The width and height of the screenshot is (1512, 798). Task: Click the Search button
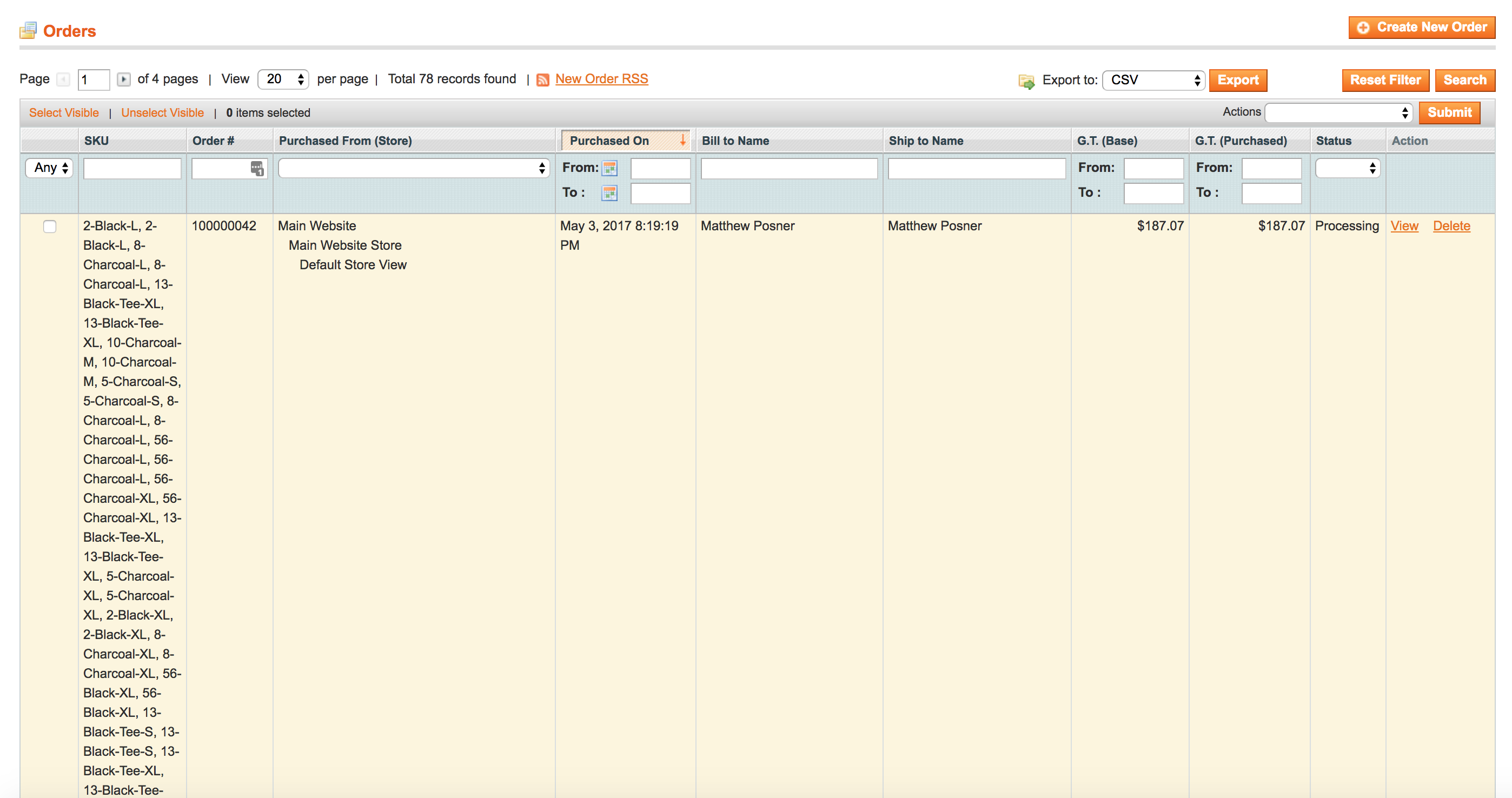[x=1462, y=78]
